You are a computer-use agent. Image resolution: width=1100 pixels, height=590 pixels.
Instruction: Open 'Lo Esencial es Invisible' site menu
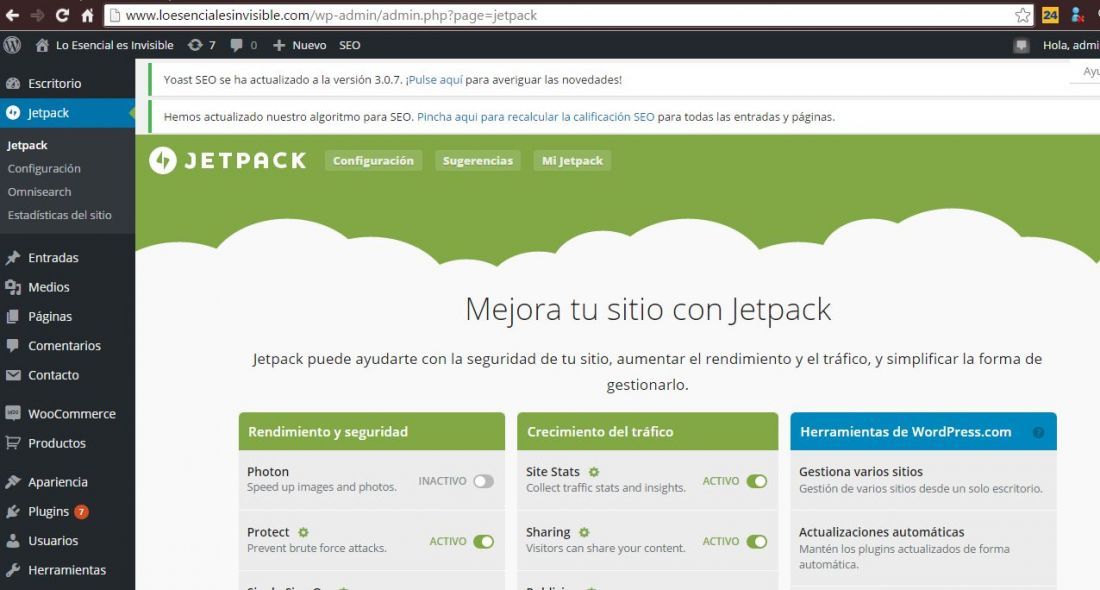coord(105,45)
